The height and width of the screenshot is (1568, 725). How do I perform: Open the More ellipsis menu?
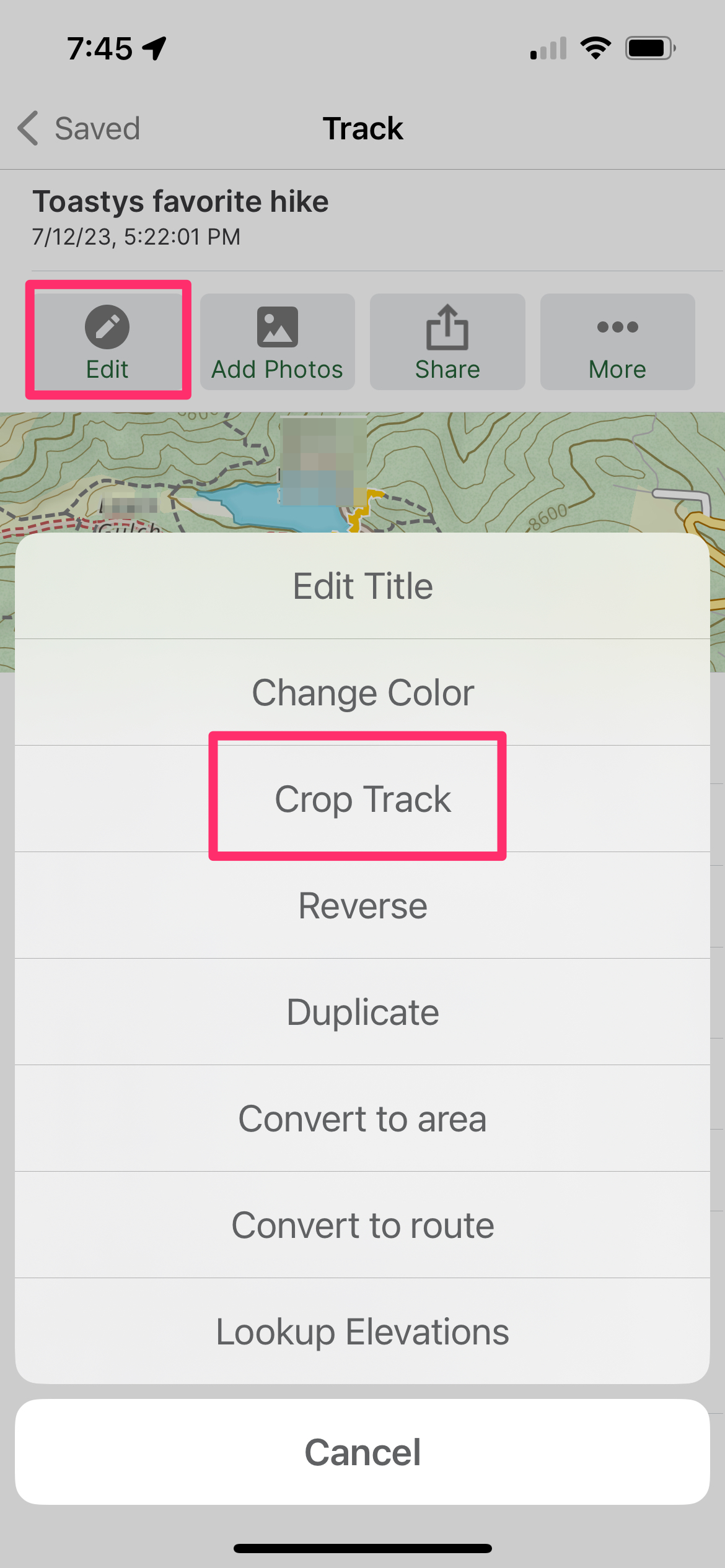tap(617, 326)
